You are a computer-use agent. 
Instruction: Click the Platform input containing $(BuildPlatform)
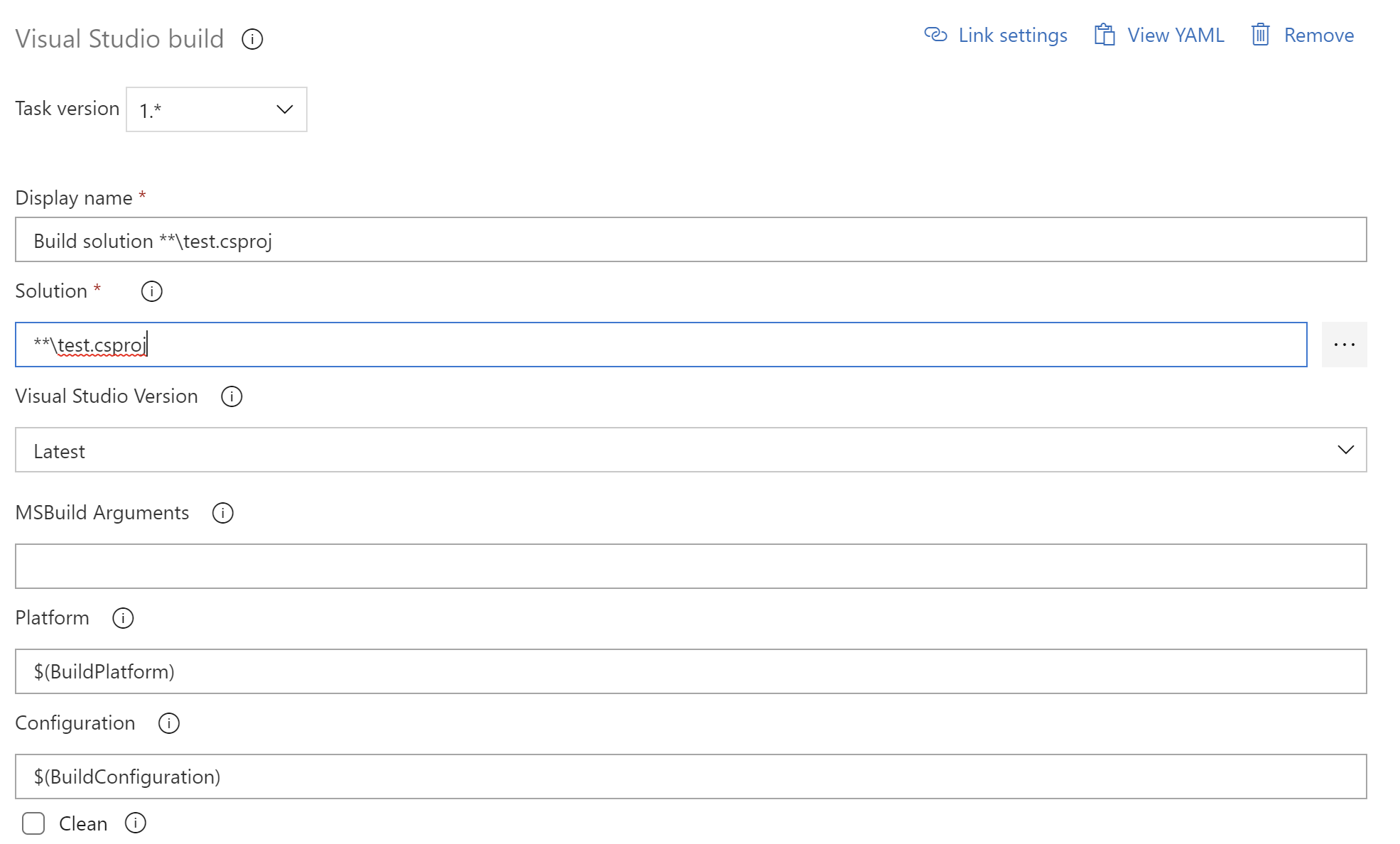pyautogui.click(x=690, y=671)
